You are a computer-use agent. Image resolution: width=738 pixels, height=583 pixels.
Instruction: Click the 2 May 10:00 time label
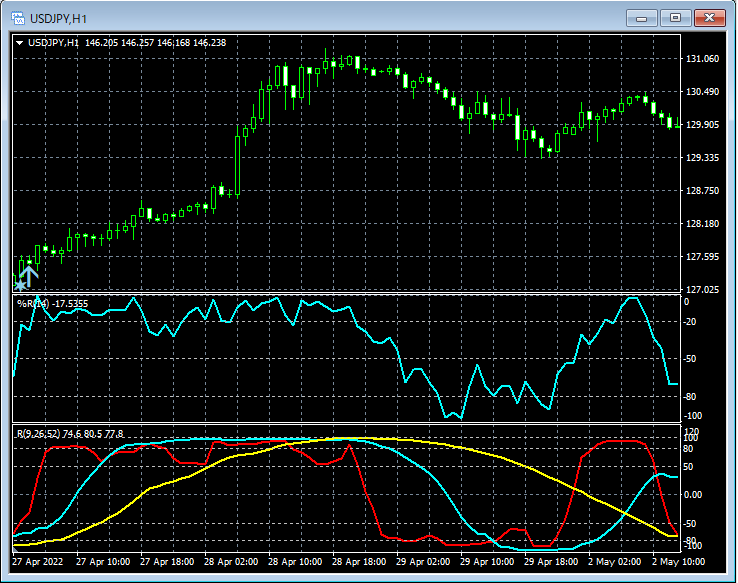coord(678,562)
